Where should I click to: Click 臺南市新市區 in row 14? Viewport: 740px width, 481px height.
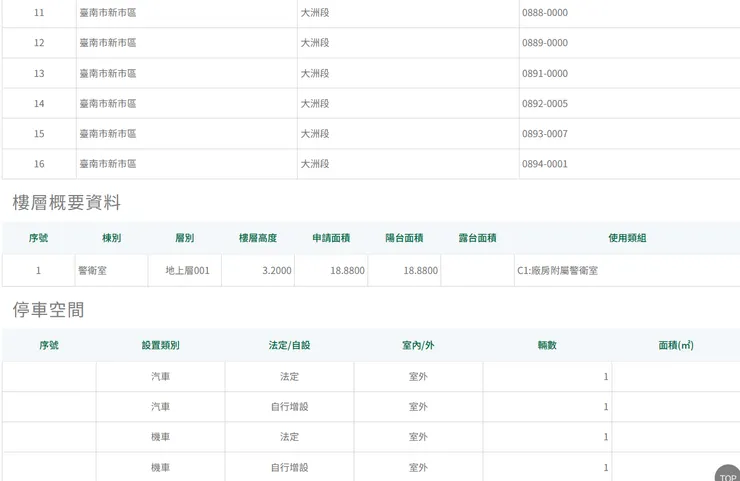click(x=108, y=104)
